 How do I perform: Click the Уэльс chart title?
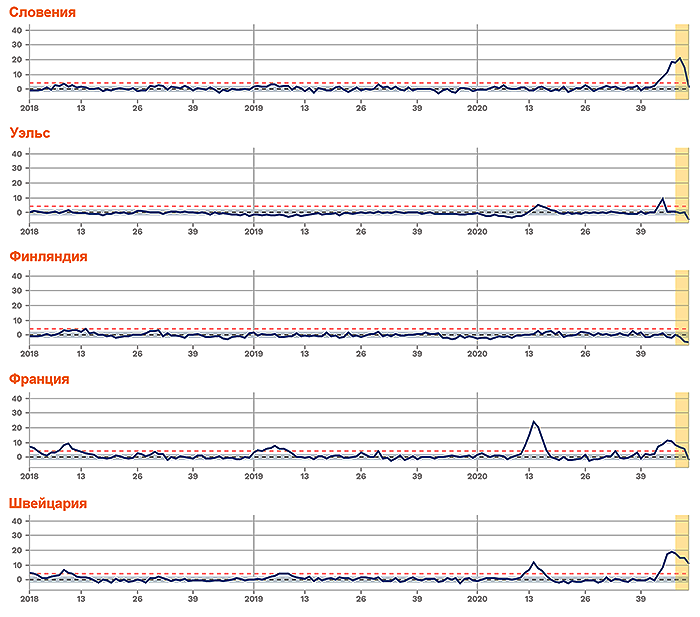tap(29, 133)
